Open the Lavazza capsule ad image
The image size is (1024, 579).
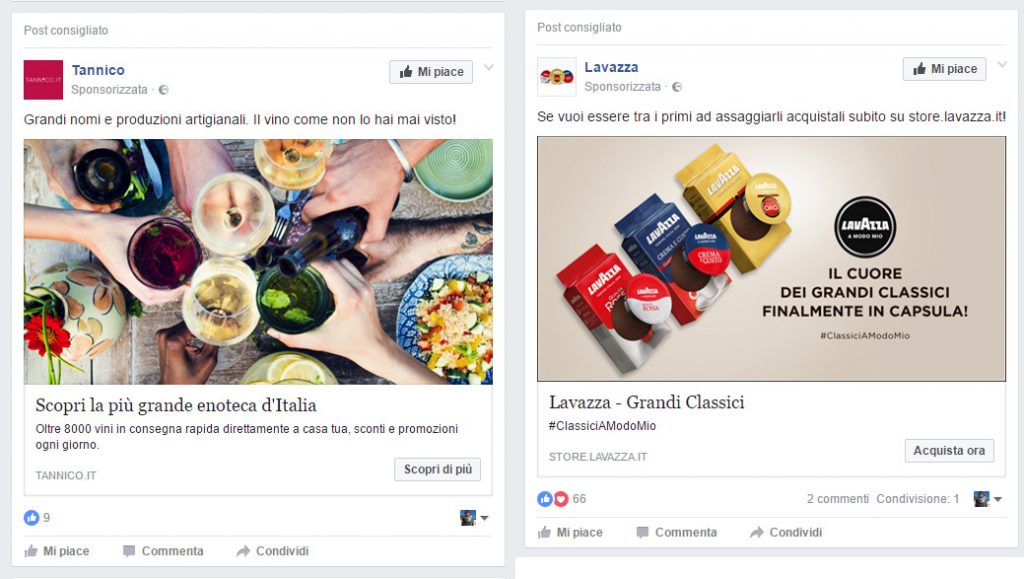[x=771, y=258]
